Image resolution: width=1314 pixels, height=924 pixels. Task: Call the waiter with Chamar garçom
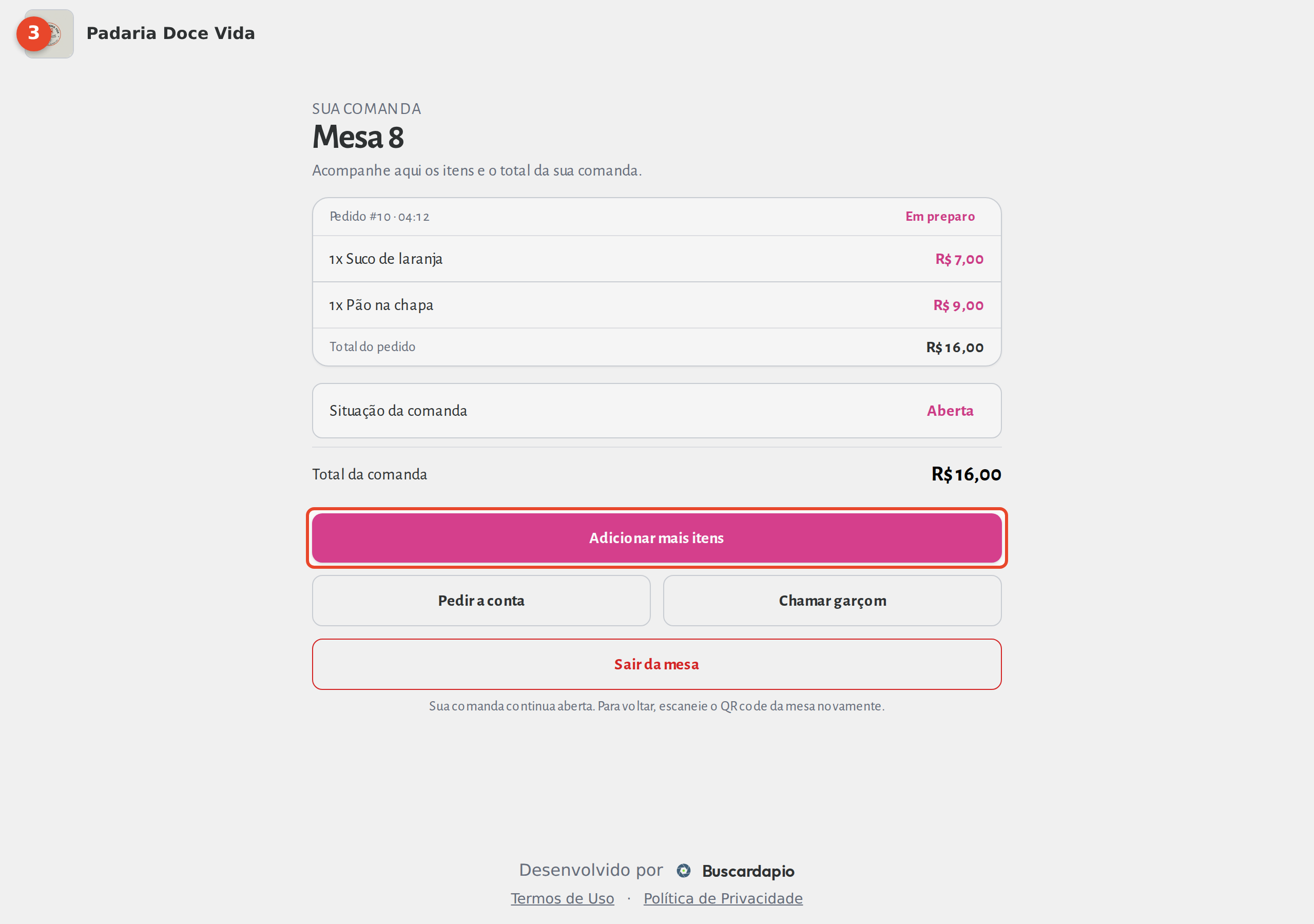pos(832,601)
